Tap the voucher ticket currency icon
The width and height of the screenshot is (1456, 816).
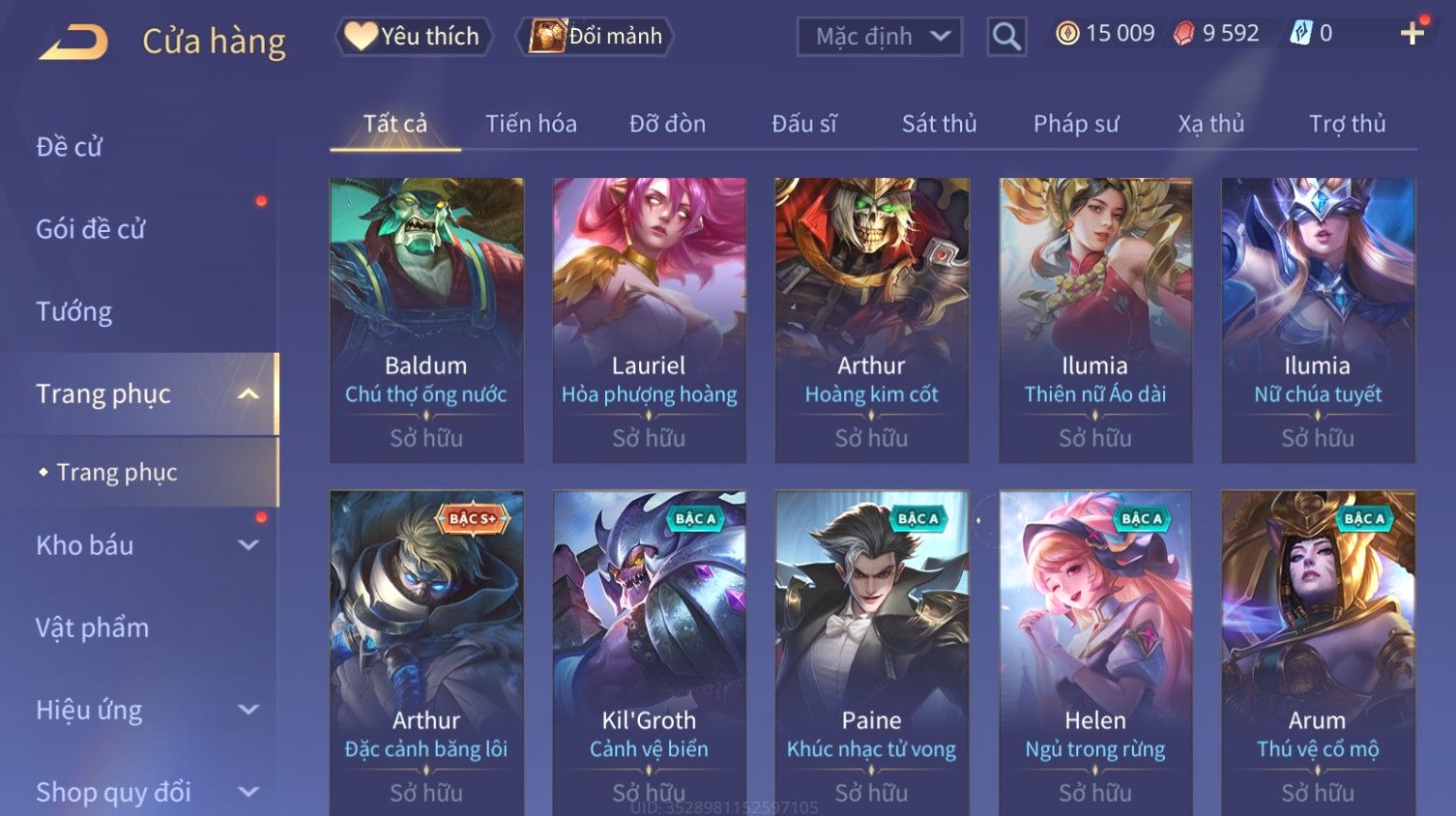coord(1301,34)
